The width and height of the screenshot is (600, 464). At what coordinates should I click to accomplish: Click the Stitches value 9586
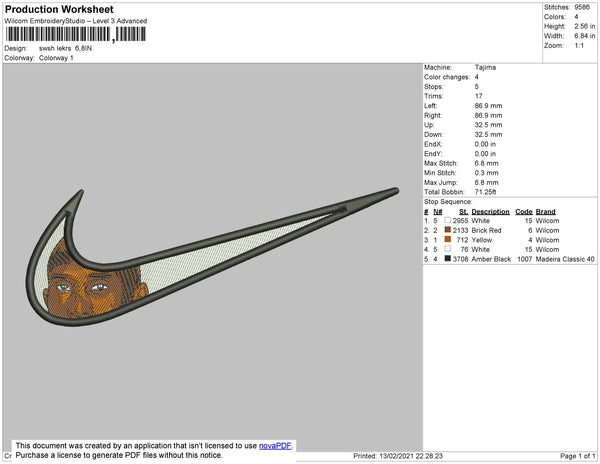[x=582, y=7]
